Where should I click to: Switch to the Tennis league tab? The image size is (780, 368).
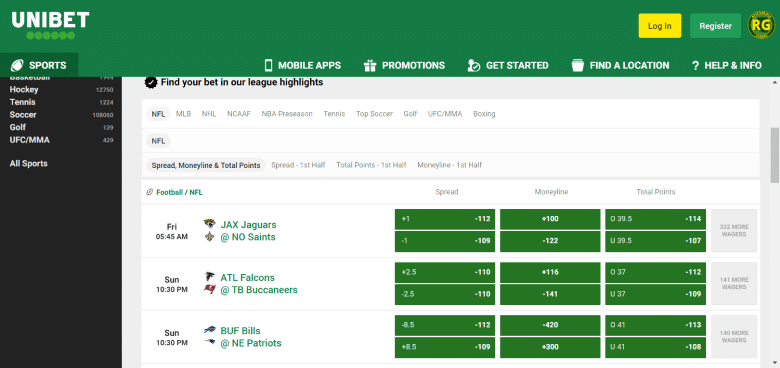click(x=334, y=114)
